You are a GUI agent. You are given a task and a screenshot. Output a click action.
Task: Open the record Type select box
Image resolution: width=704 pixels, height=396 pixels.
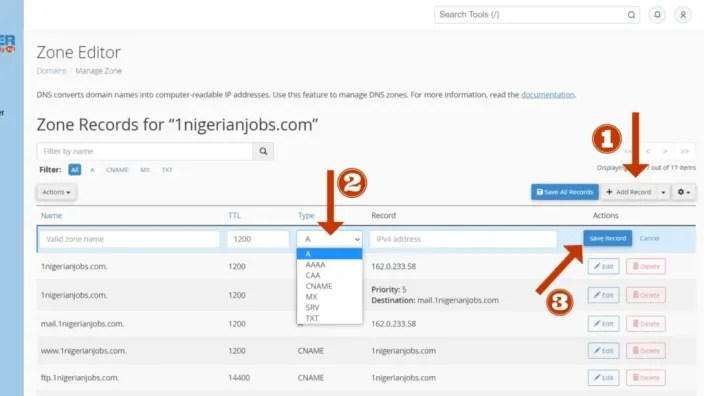tap(329, 239)
